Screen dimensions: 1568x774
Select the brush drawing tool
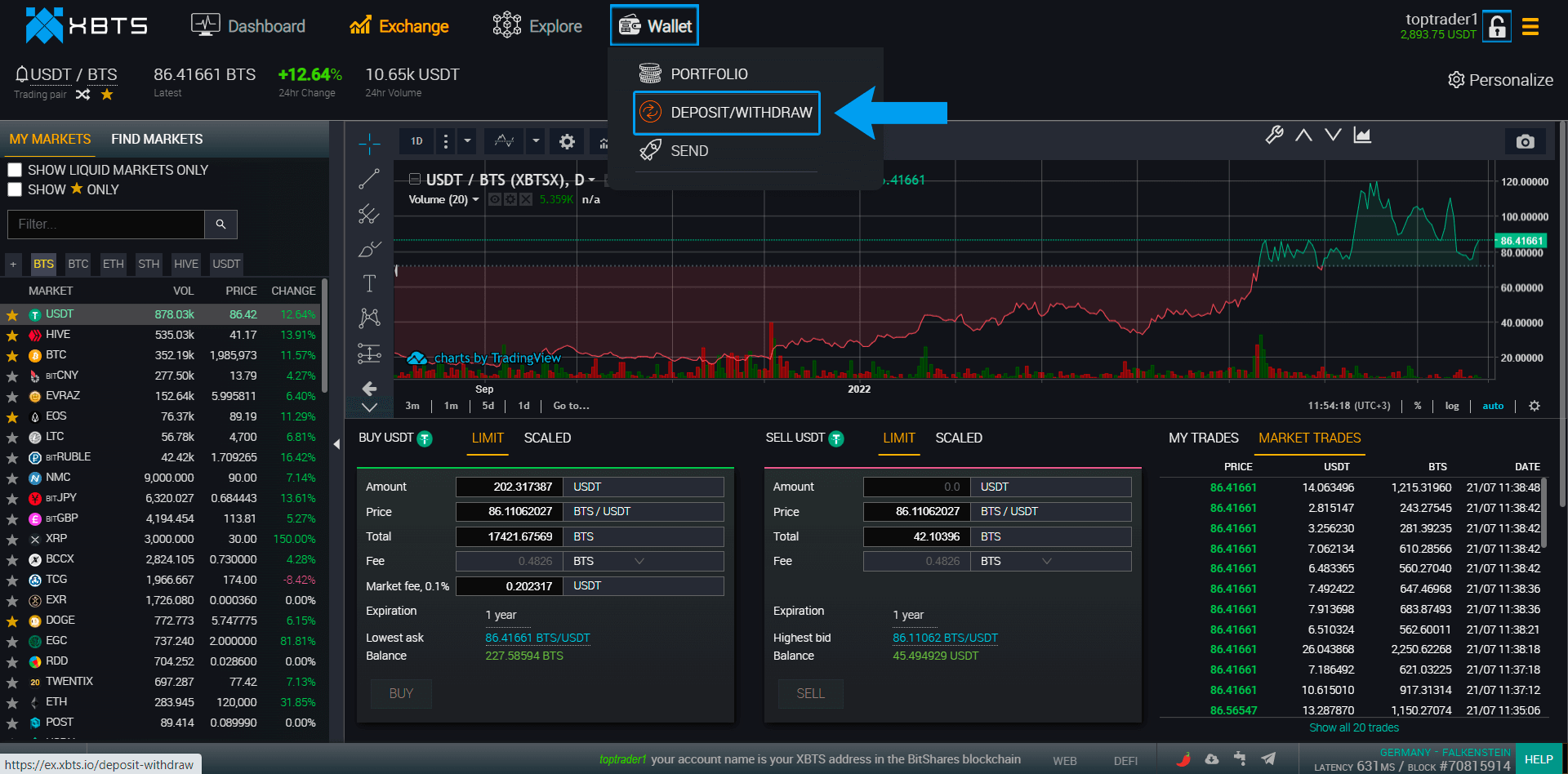click(x=369, y=248)
